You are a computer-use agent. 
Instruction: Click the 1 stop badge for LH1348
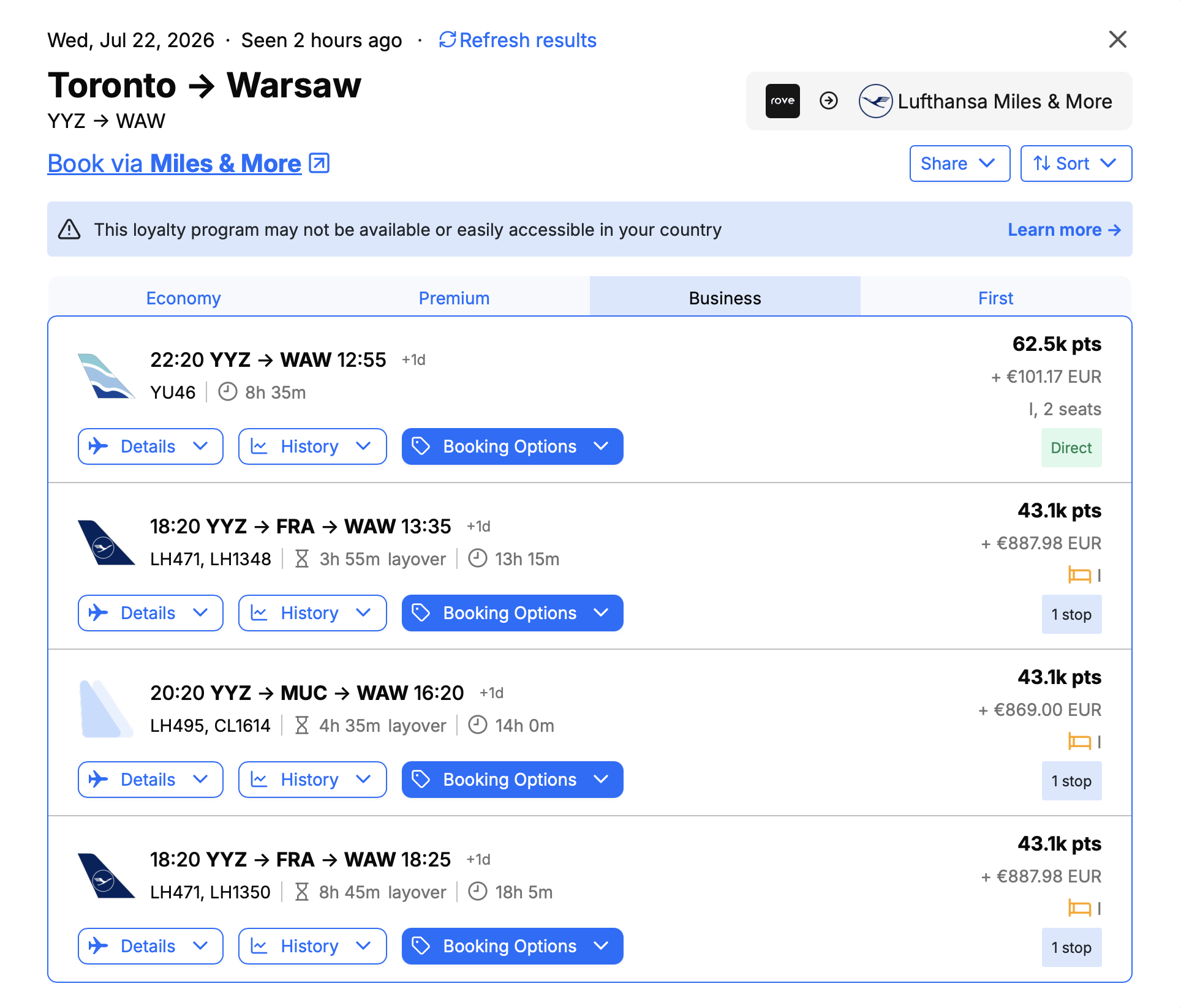pyautogui.click(x=1071, y=614)
